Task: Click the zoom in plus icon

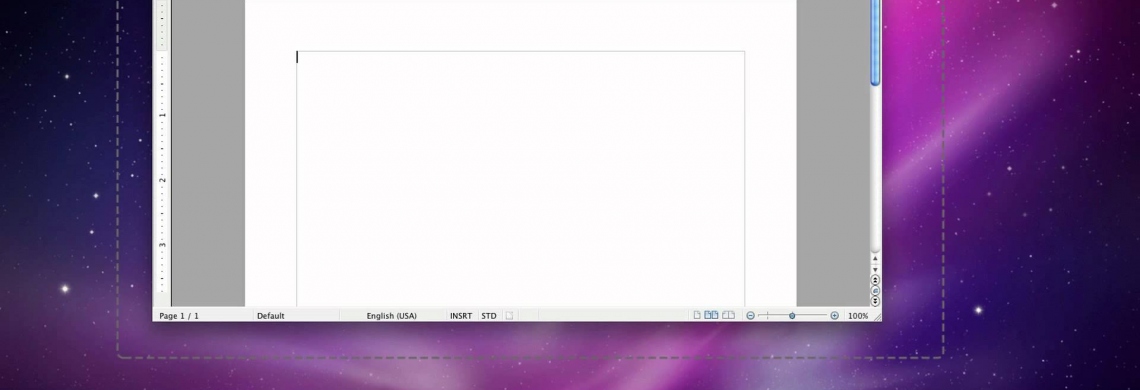Action: click(835, 316)
